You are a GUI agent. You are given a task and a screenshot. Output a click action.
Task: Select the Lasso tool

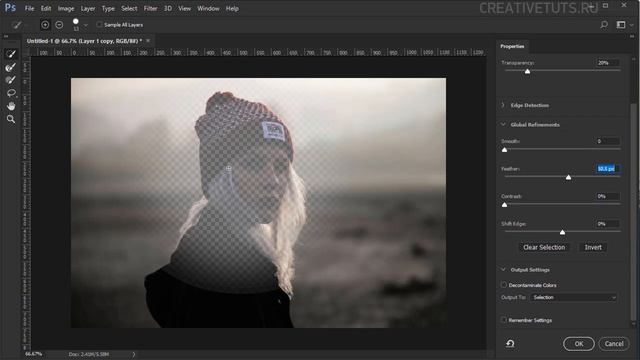(11, 93)
